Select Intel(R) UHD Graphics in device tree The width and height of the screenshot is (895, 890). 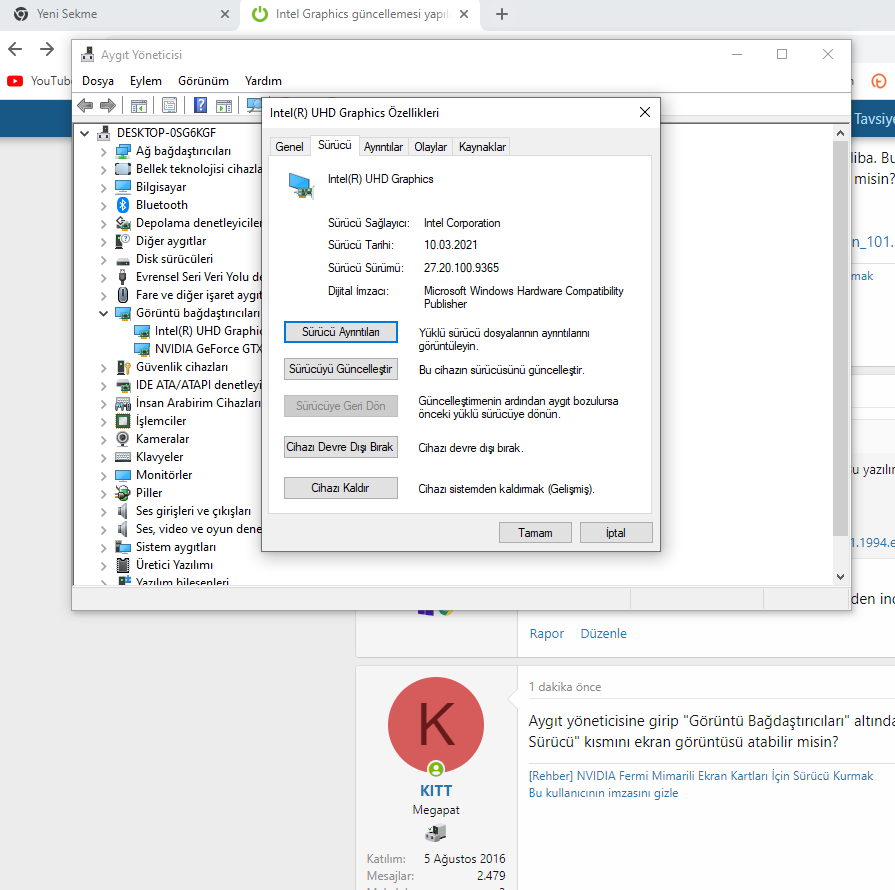click(208, 331)
